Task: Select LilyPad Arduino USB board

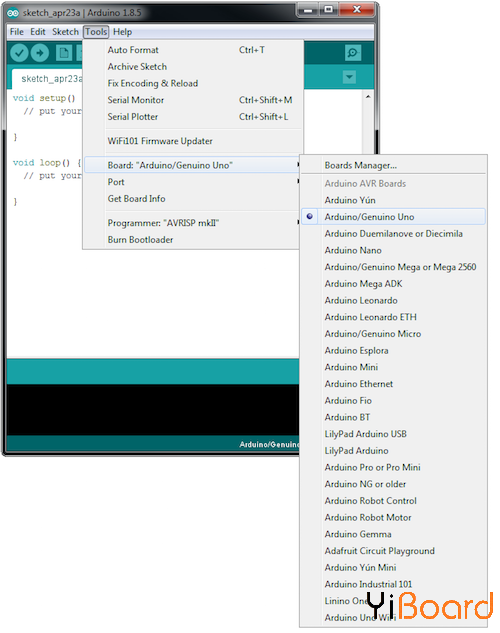Action: pos(393,434)
